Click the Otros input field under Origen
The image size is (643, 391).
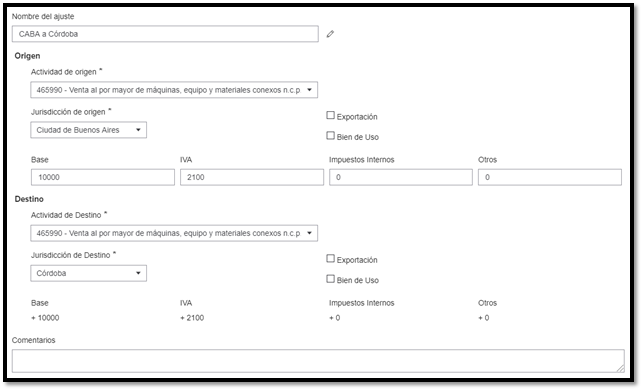[550, 177]
